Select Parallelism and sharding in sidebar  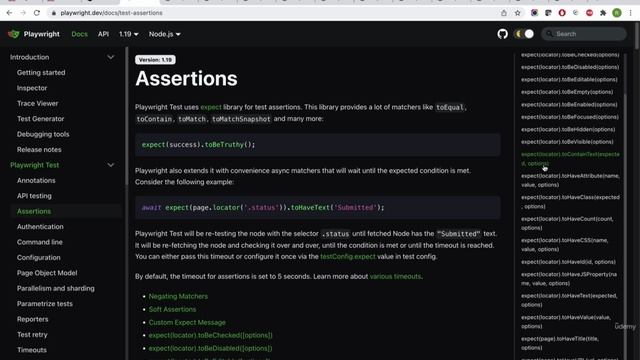tap(56, 288)
